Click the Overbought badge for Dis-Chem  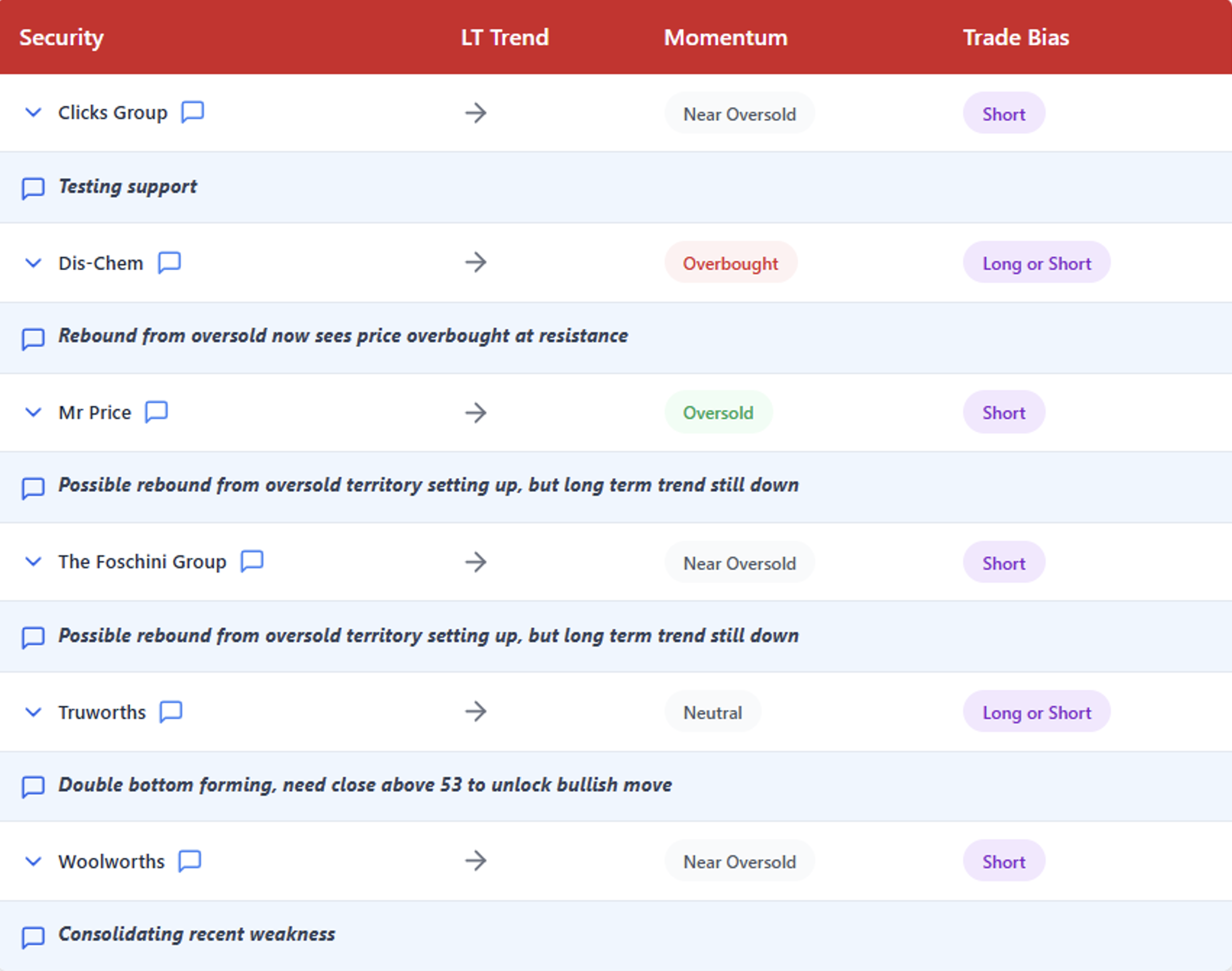pyautogui.click(x=730, y=263)
